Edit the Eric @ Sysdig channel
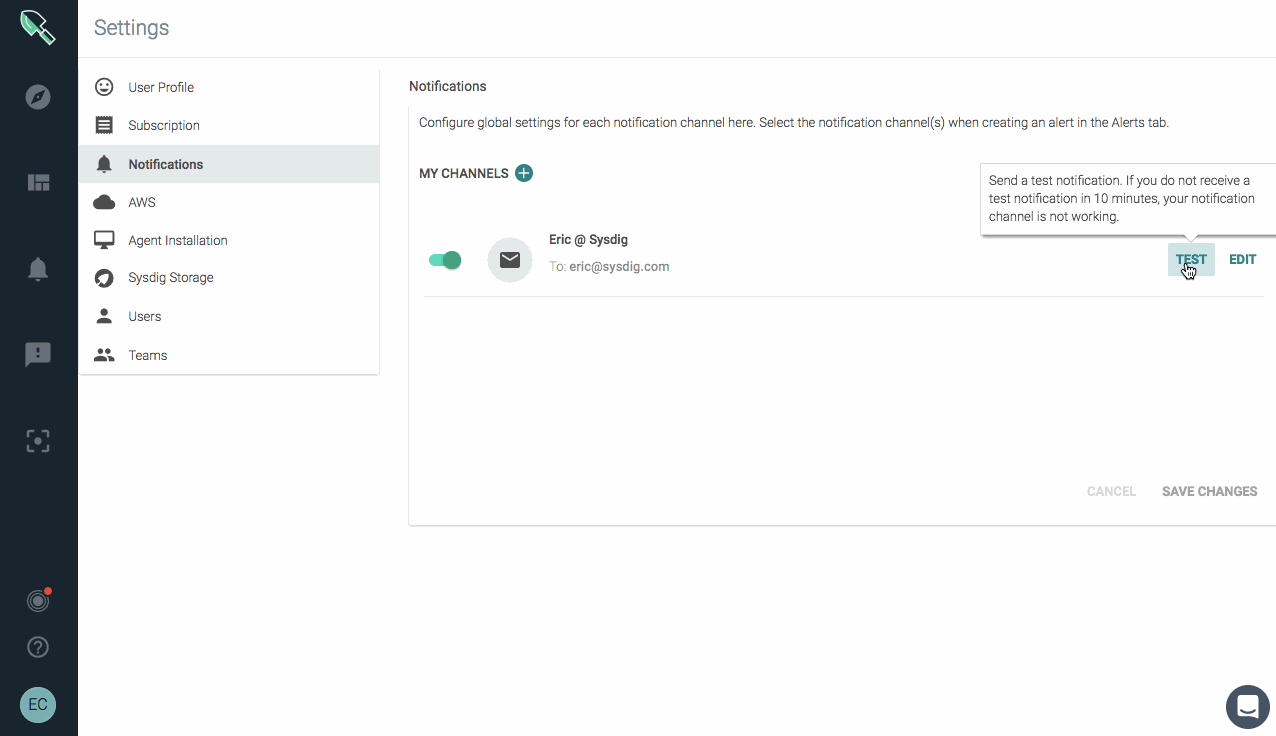This screenshot has width=1276, height=736. pyautogui.click(x=1242, y=259)
